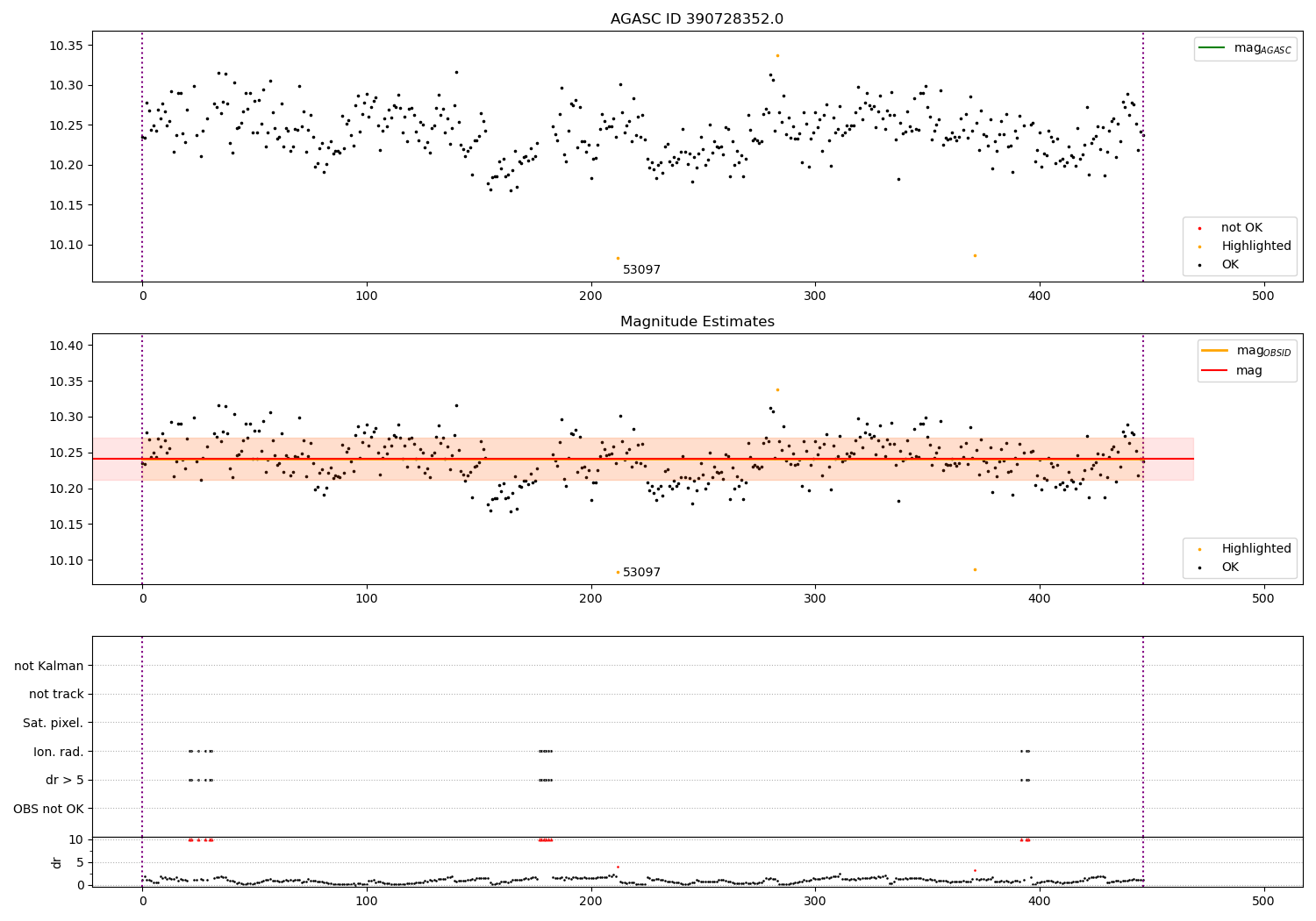Click the 'AGASC ID 390728352.0' plot title

pyautogui.click(x=697, y=19)
